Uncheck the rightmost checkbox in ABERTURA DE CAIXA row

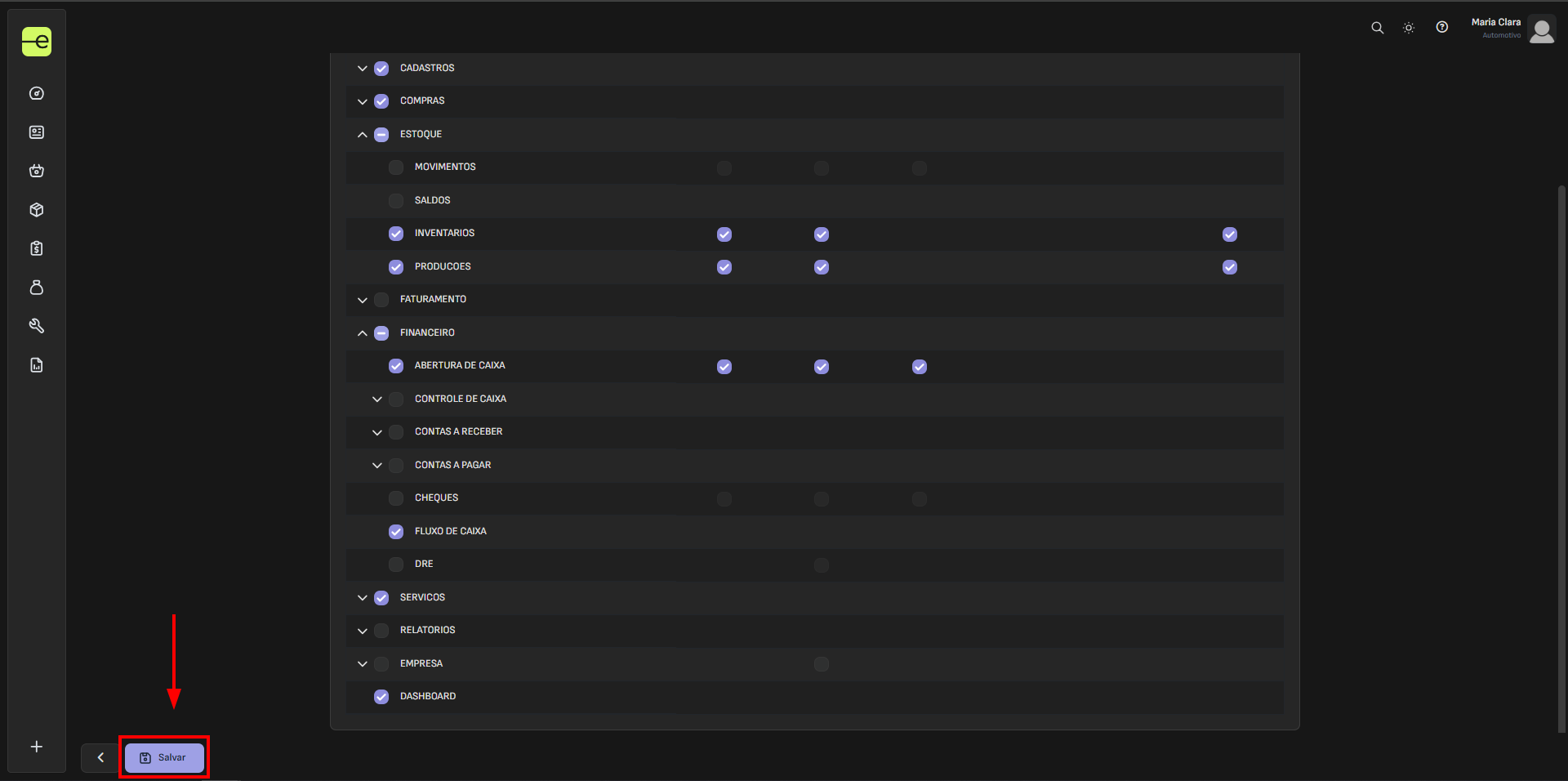point(920,367)
